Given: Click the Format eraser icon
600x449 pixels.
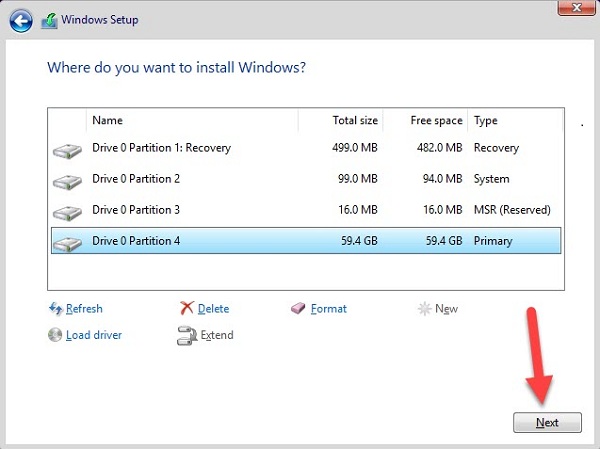Looking at the screenshot, I should pyautogui.click(x=299, y=309).
